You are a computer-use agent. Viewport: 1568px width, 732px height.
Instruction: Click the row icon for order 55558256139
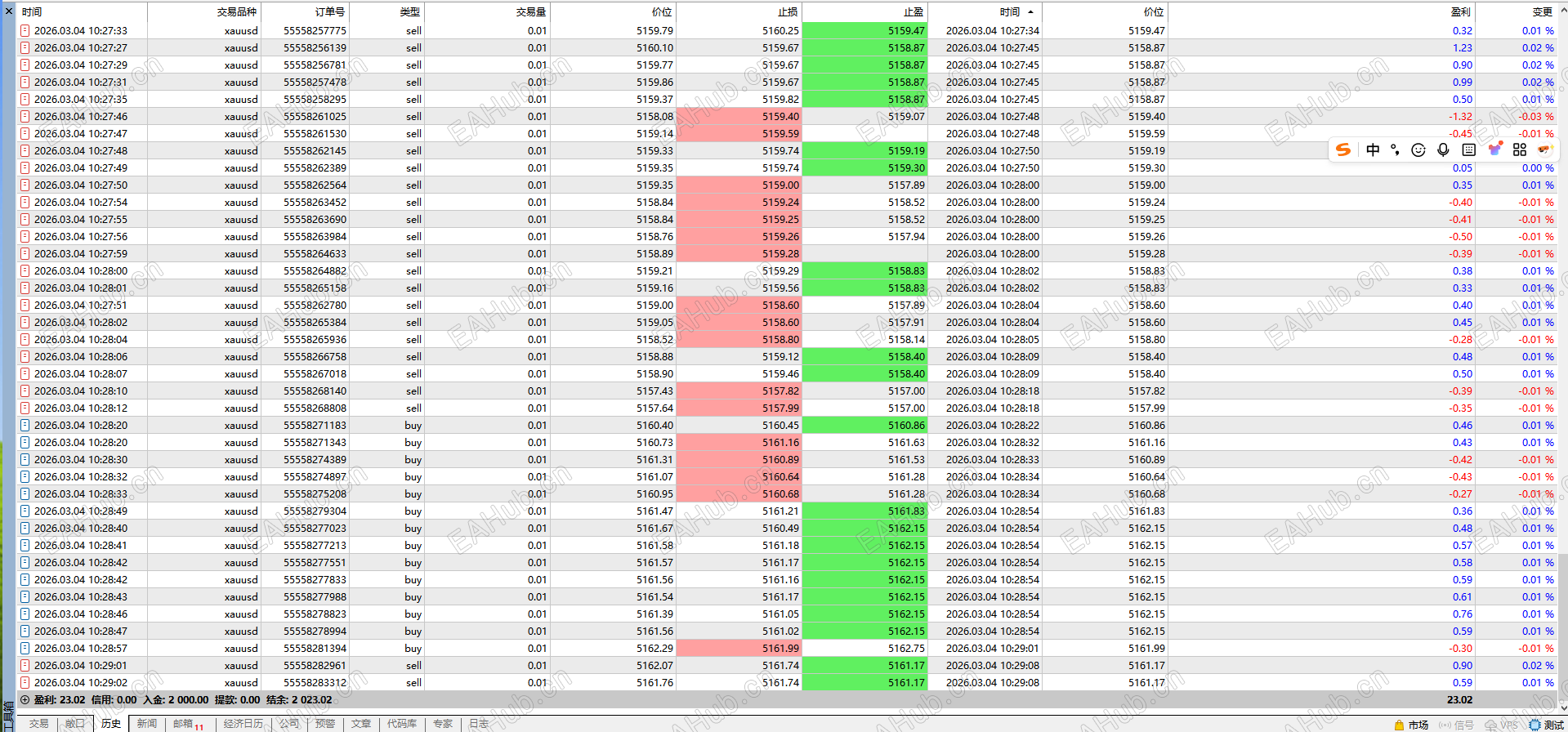coord(25,48)
